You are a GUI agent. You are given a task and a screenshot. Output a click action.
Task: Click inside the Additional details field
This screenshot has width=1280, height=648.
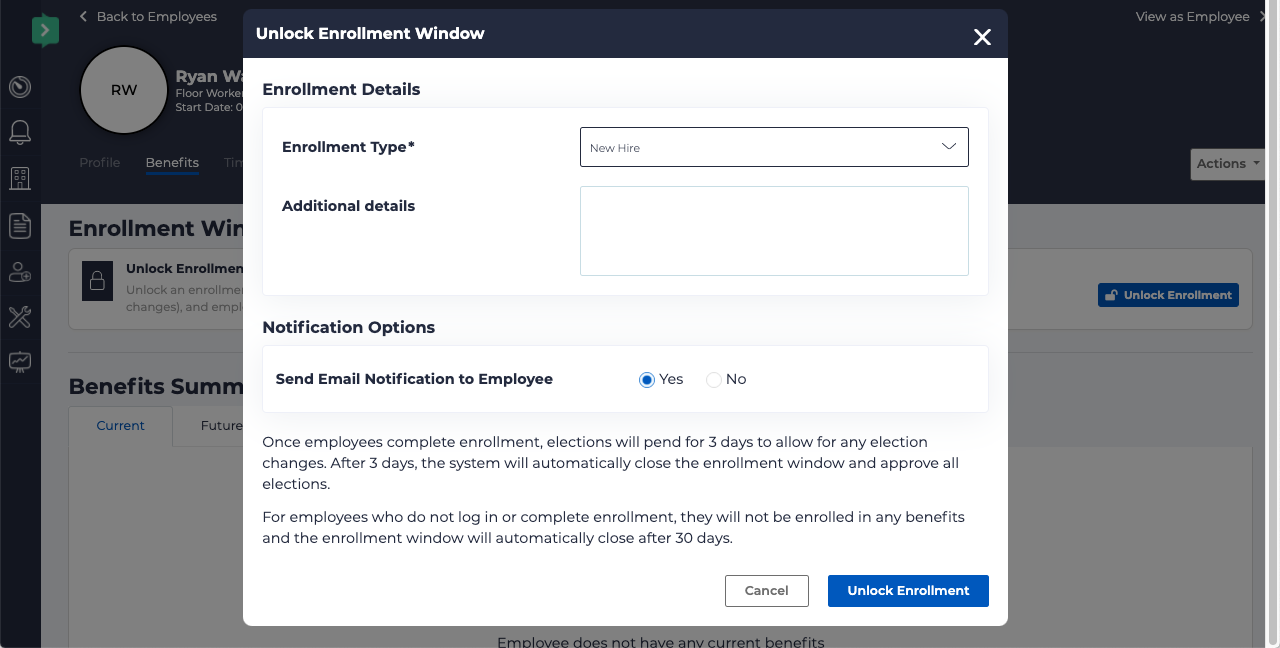[774, 231]
